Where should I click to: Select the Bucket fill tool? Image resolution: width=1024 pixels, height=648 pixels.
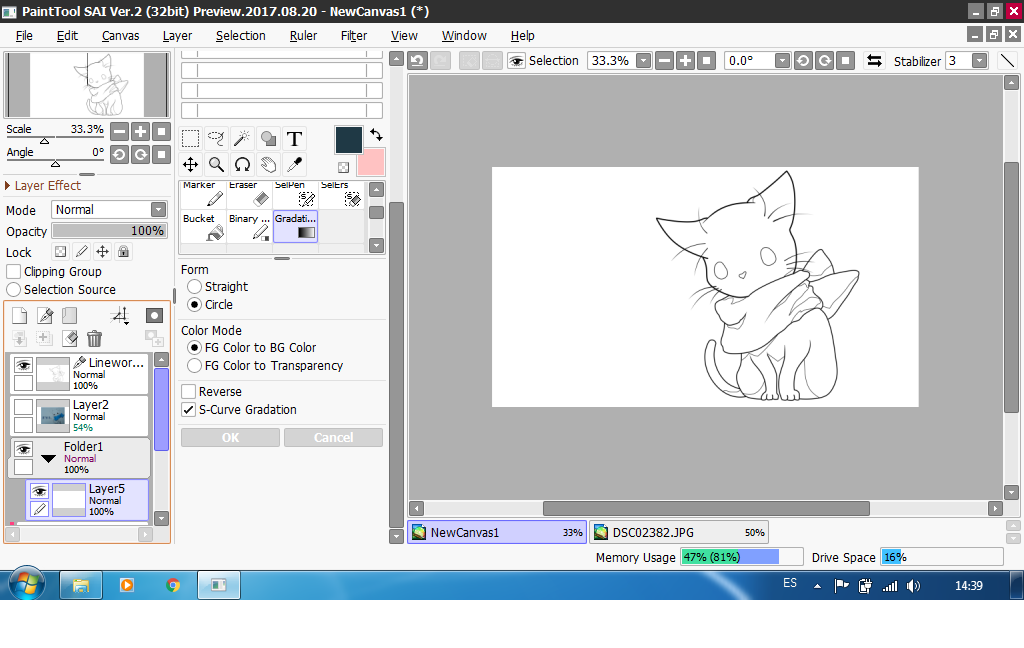point(203,226)
